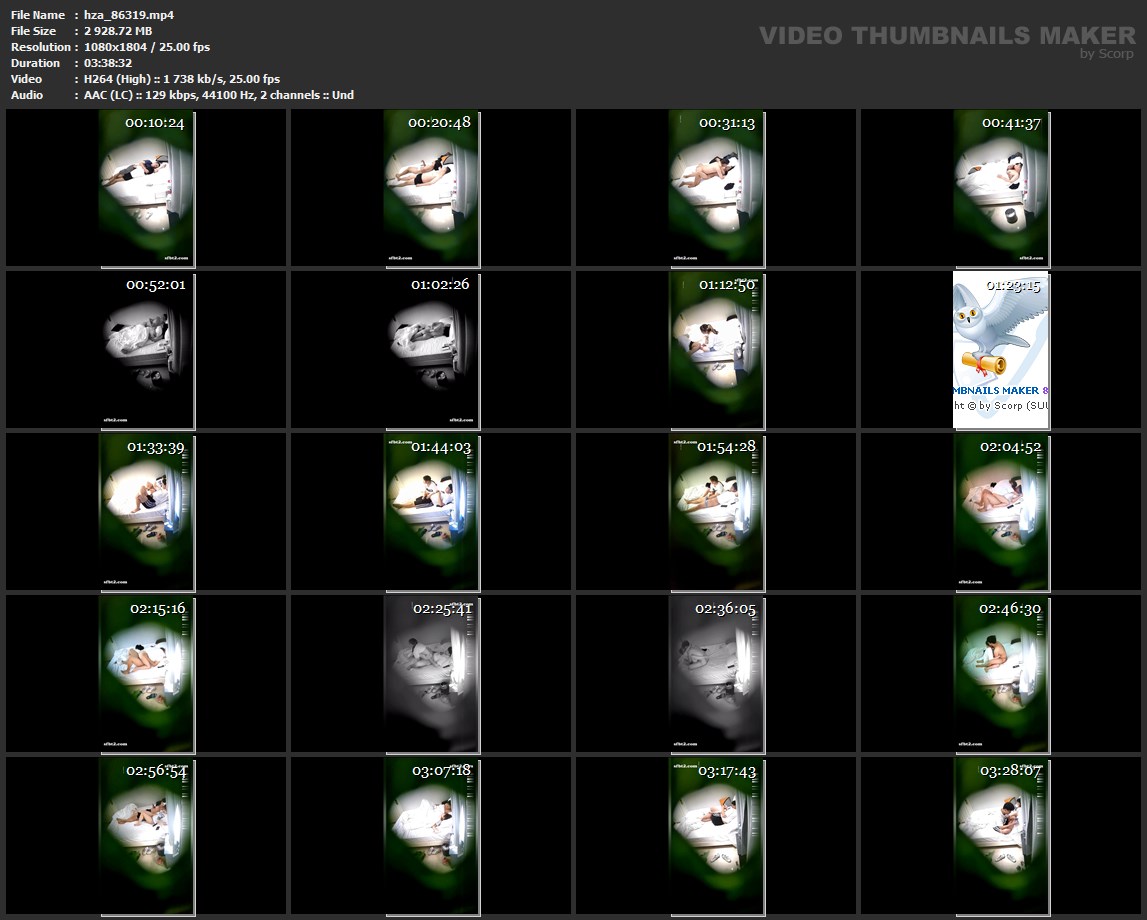1147x920 pixels.
Task: Click the resolution value 1080x1804 / 25.00 fps
Action: (147, 47)
